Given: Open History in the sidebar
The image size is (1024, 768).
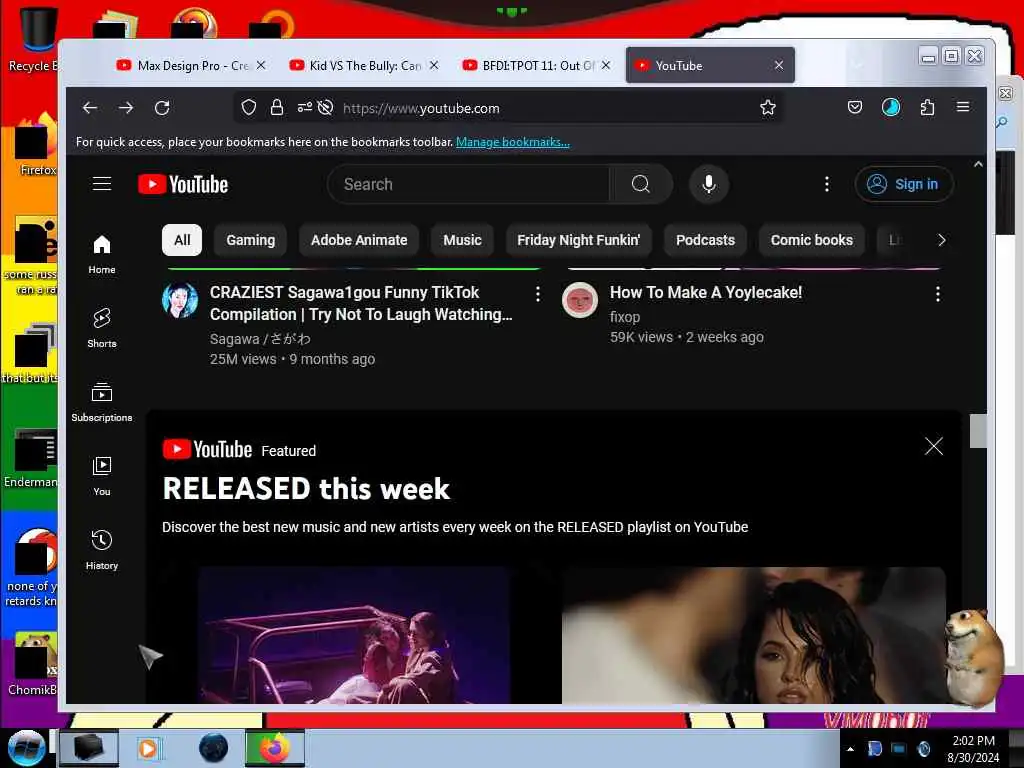Looking at the screenshot, I should [102, 550].
